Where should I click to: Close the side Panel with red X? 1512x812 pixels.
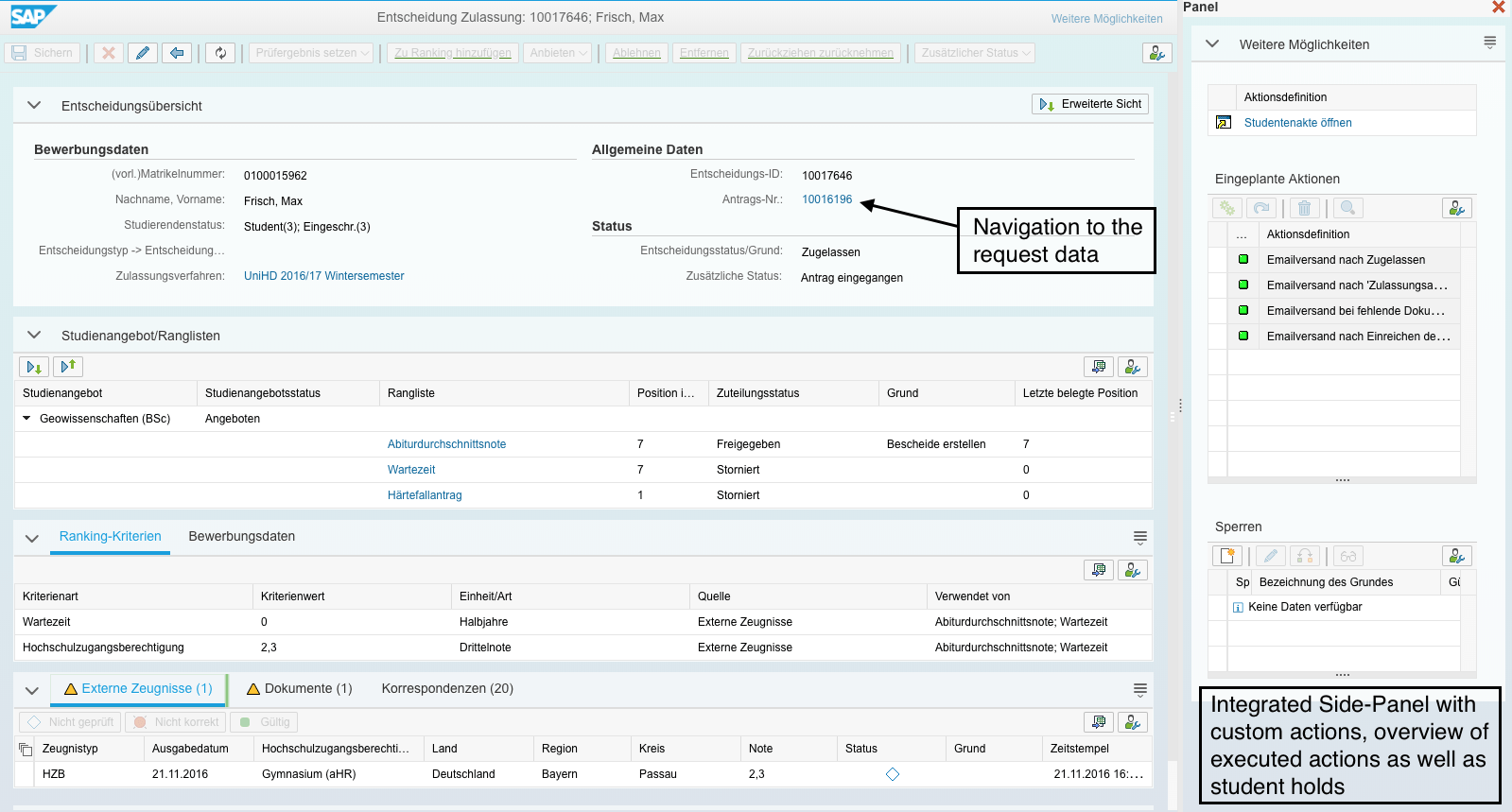[x=1498, y=8]
